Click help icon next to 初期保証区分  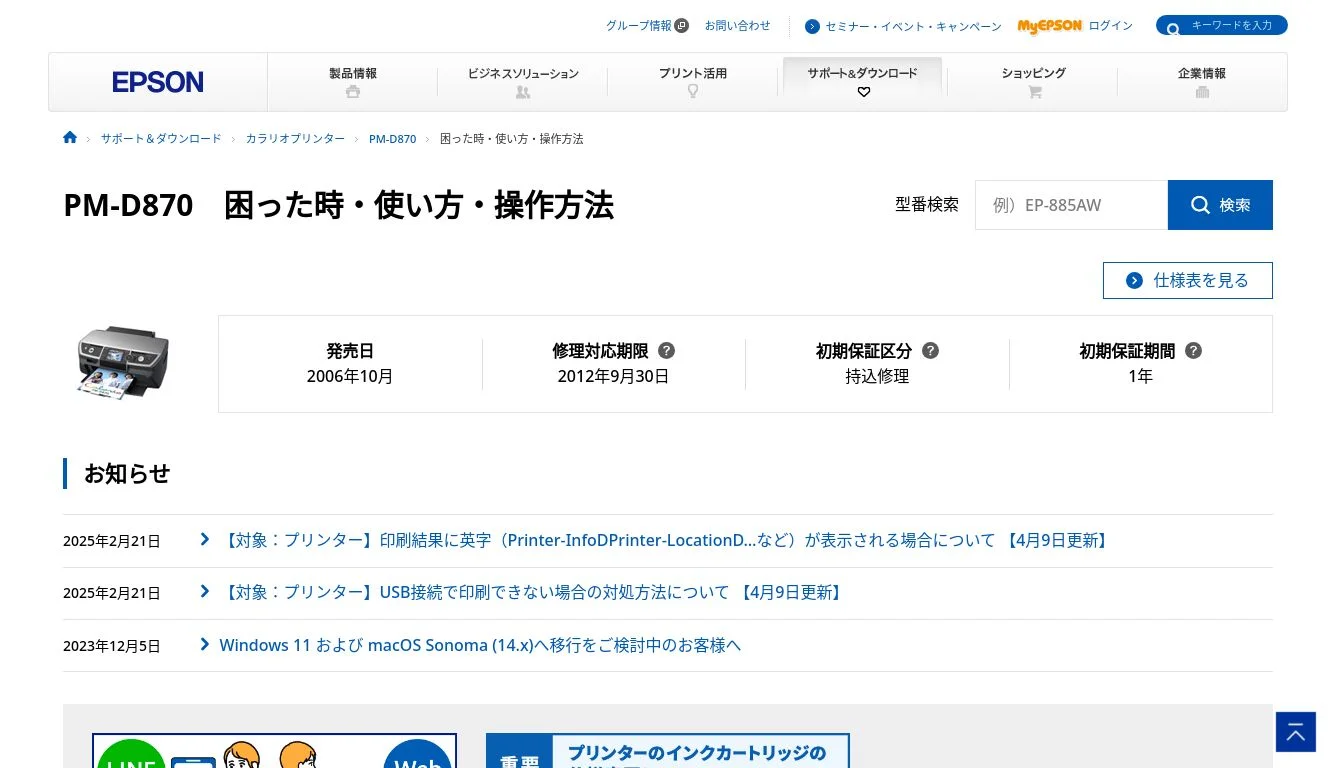(930, 351)
